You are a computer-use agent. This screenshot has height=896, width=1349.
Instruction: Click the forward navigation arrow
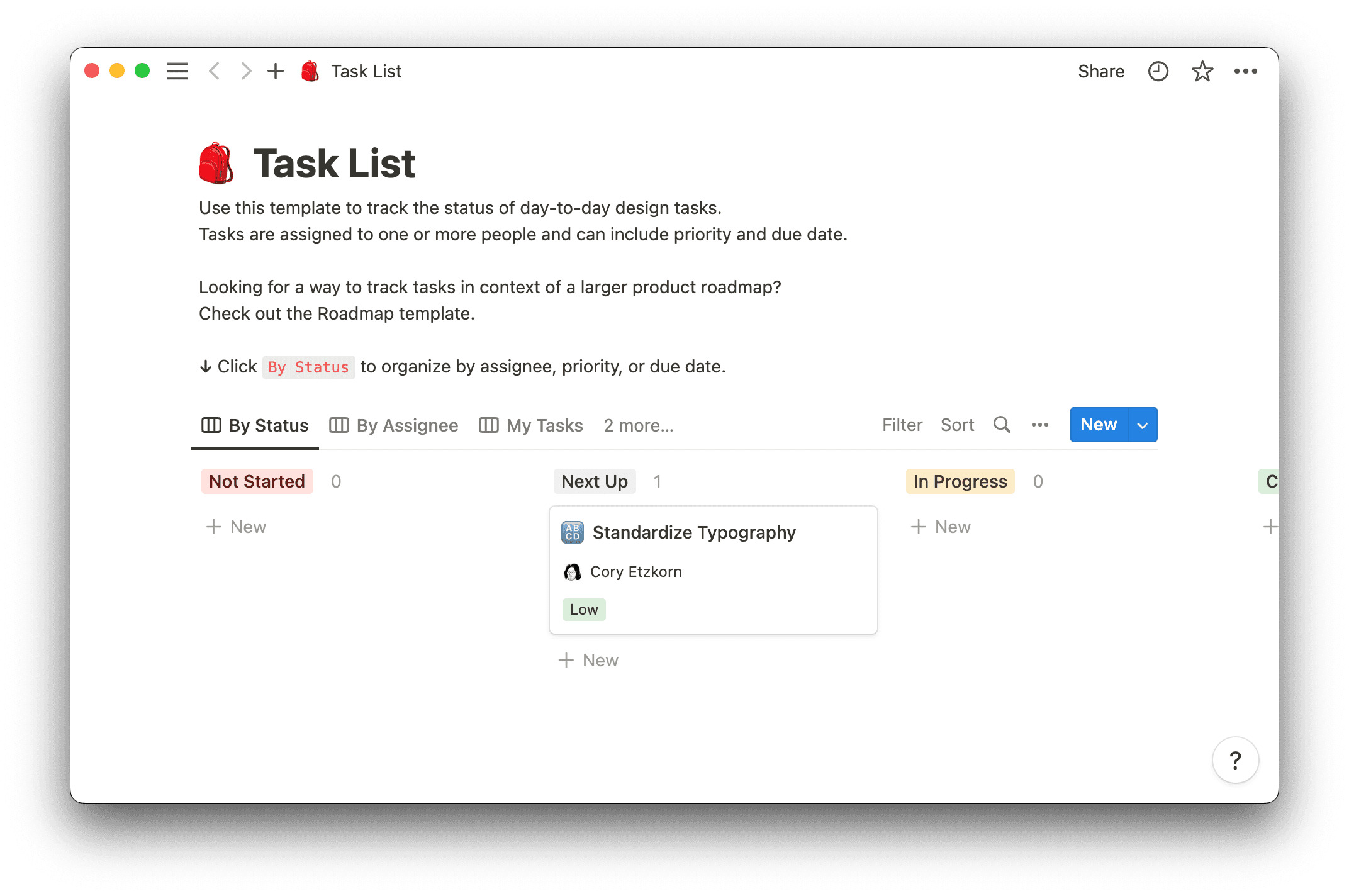click(245, 71)
